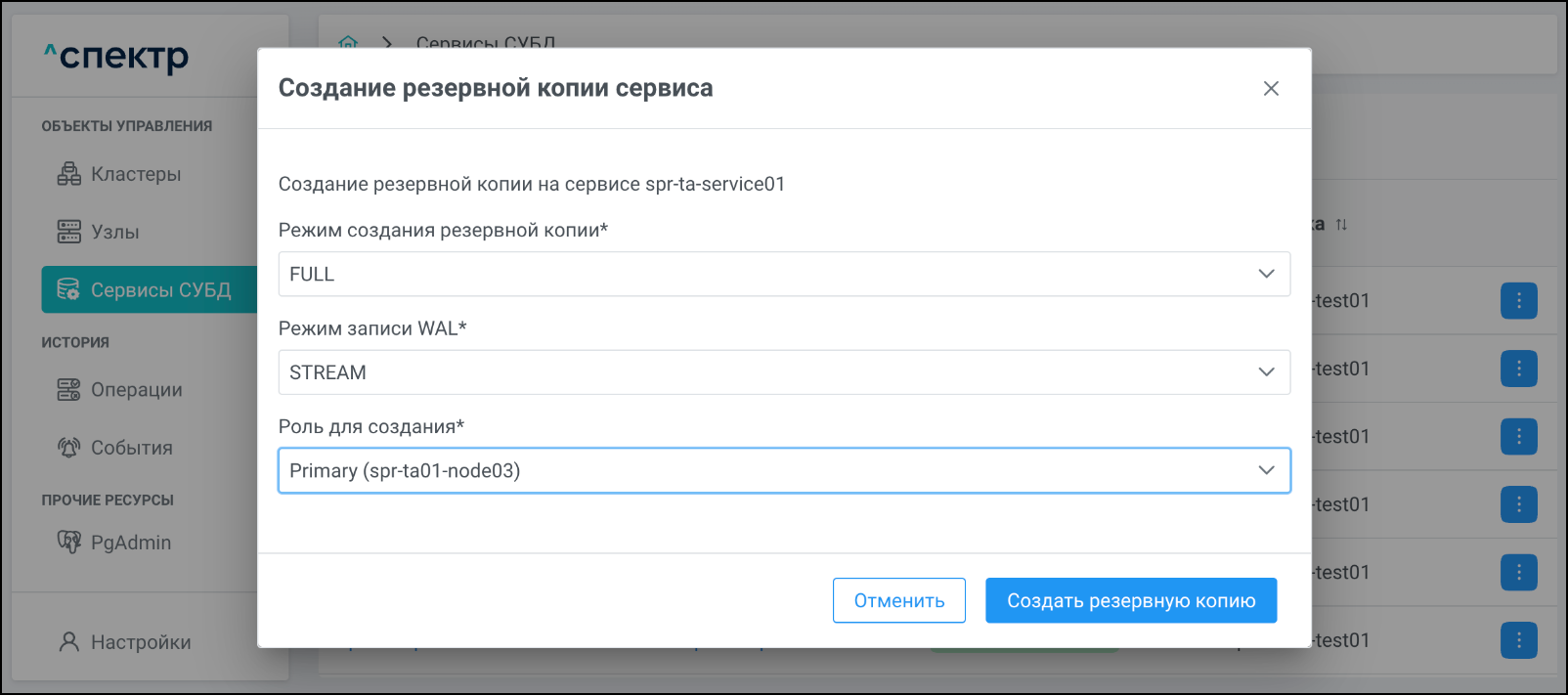Viewport: 1568px width, 696px height.
Task: Open the role Primary (spr-ta01-node03) dropdown
Action: pyautogui.click(x=783, y=471)
